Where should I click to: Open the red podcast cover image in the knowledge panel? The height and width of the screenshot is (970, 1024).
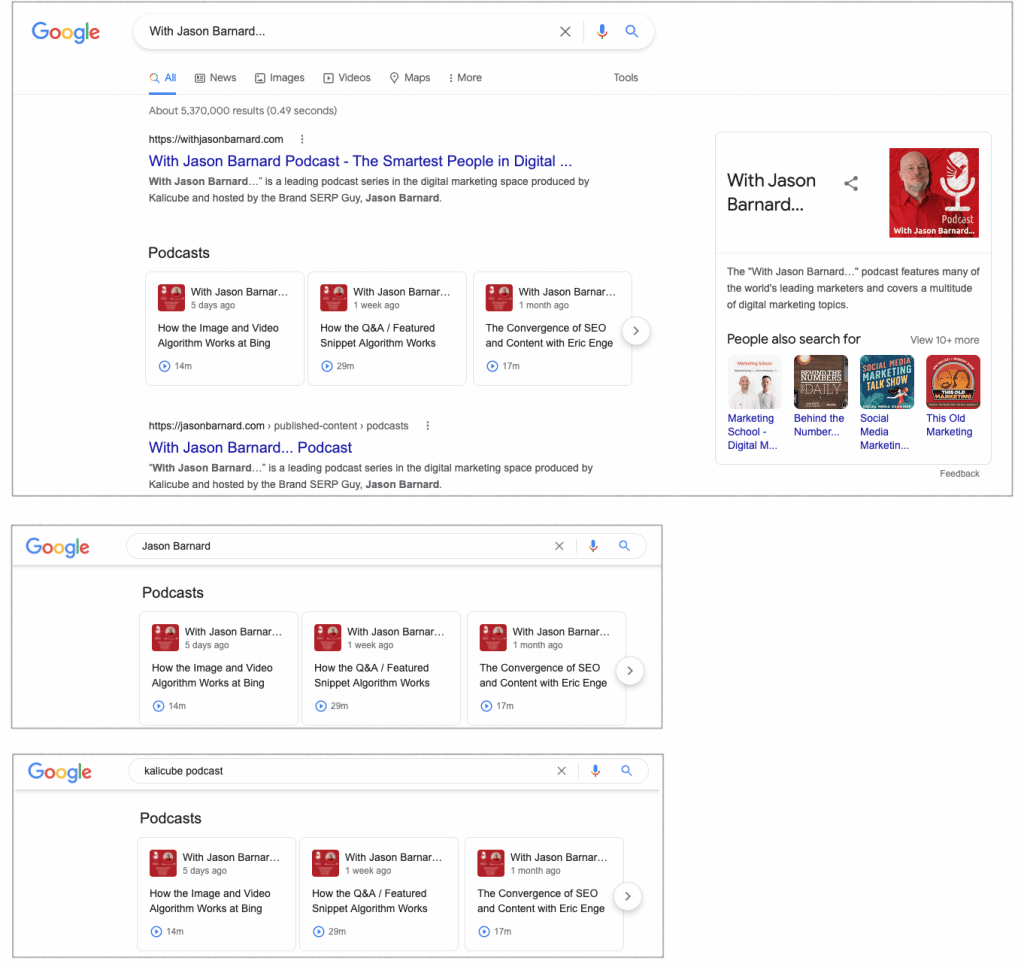click(x=934, y=193)
